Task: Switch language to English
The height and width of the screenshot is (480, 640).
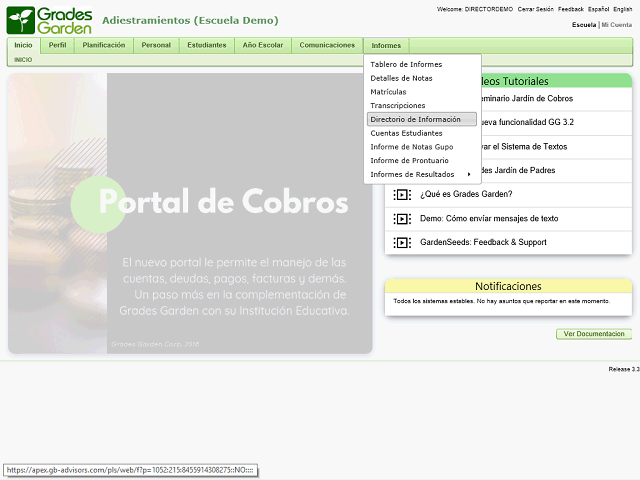Action: tap(623, 9)
